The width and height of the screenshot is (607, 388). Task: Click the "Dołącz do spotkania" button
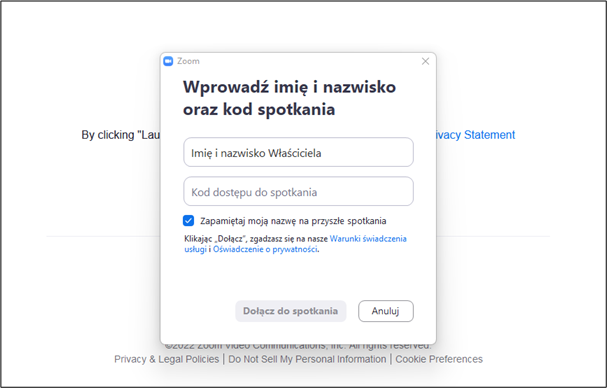(x=291, y=311)
